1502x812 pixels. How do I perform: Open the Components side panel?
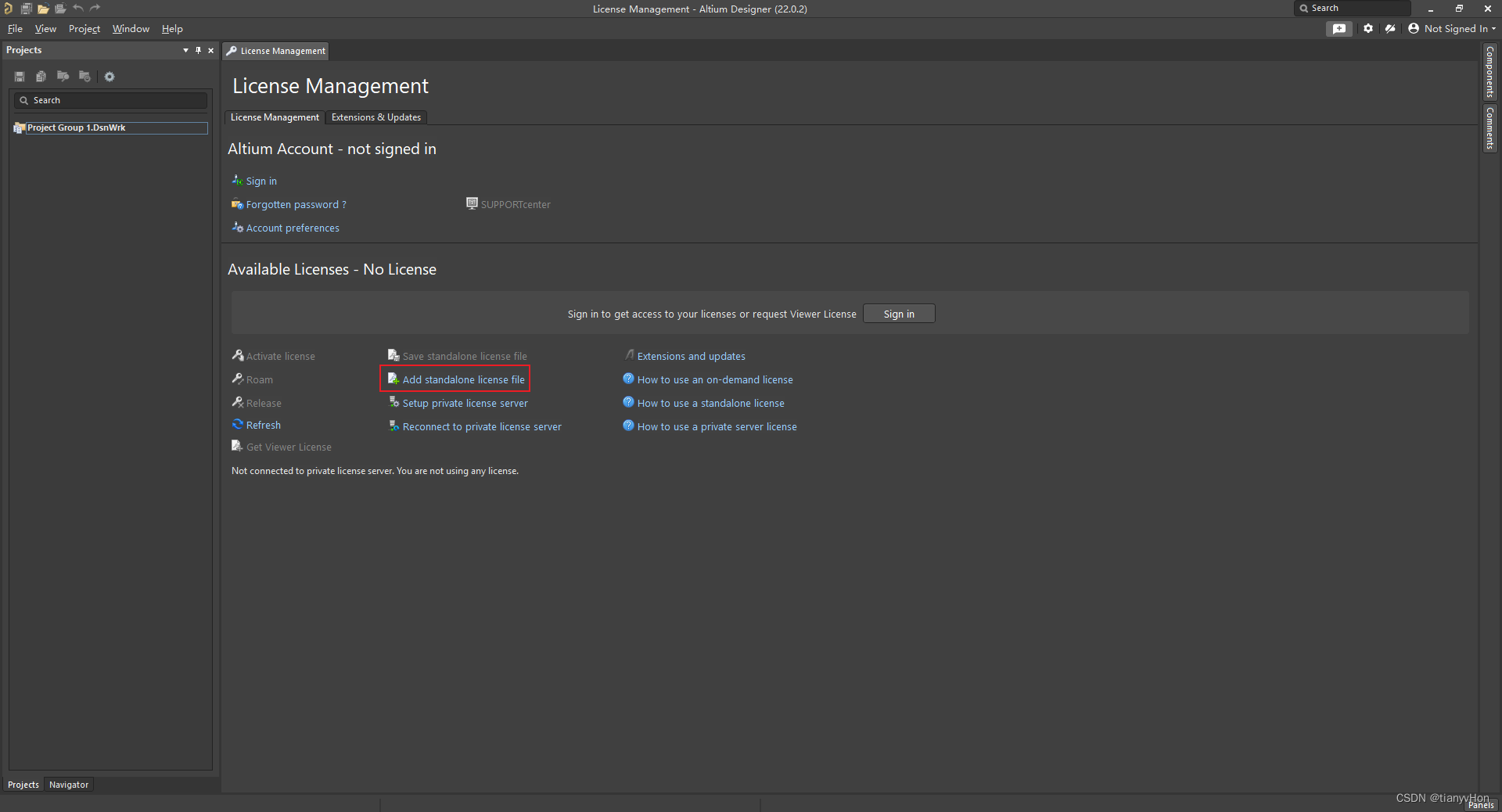click(x=1489, y=72)
